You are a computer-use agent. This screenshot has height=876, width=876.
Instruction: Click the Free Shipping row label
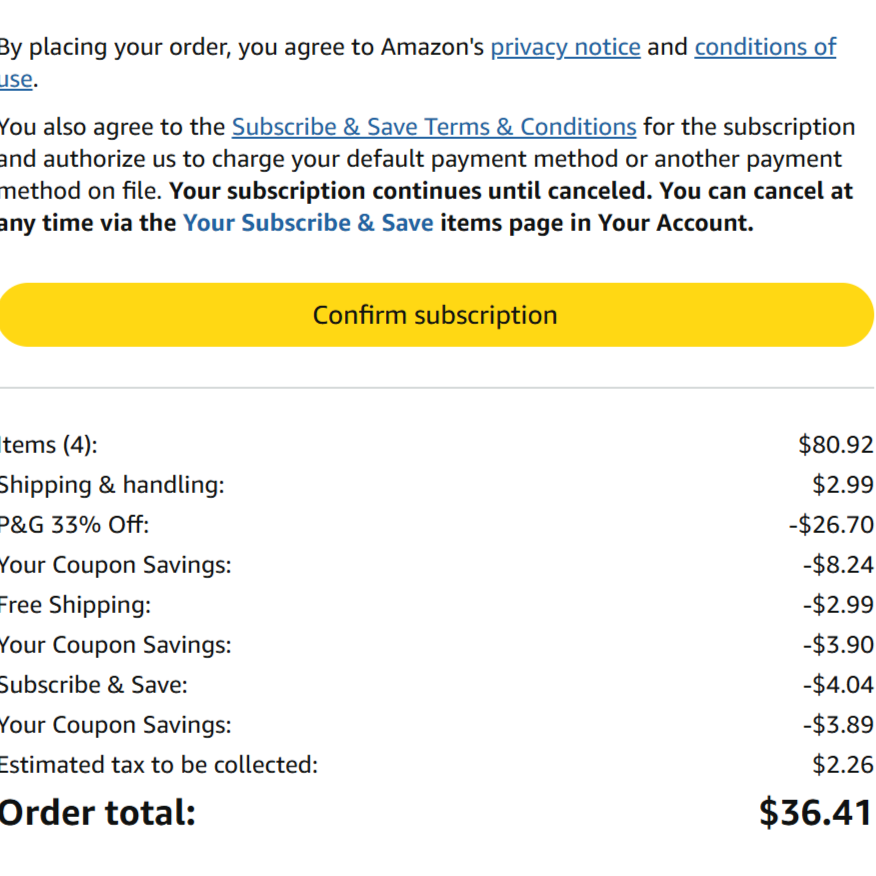[75, 605]
